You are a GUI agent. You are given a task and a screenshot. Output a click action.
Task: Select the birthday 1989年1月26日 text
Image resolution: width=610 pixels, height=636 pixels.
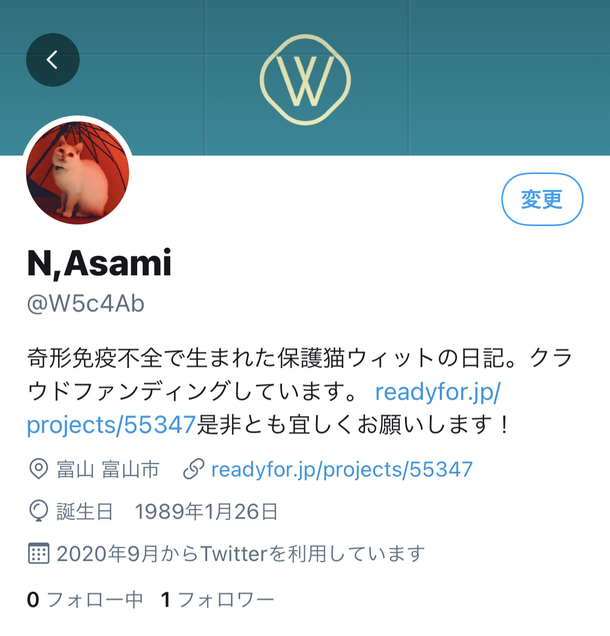pos(206,511)
